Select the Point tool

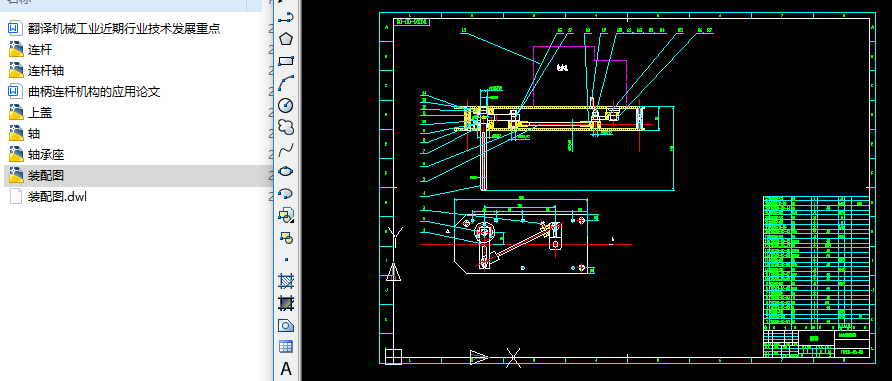[286, 259]
